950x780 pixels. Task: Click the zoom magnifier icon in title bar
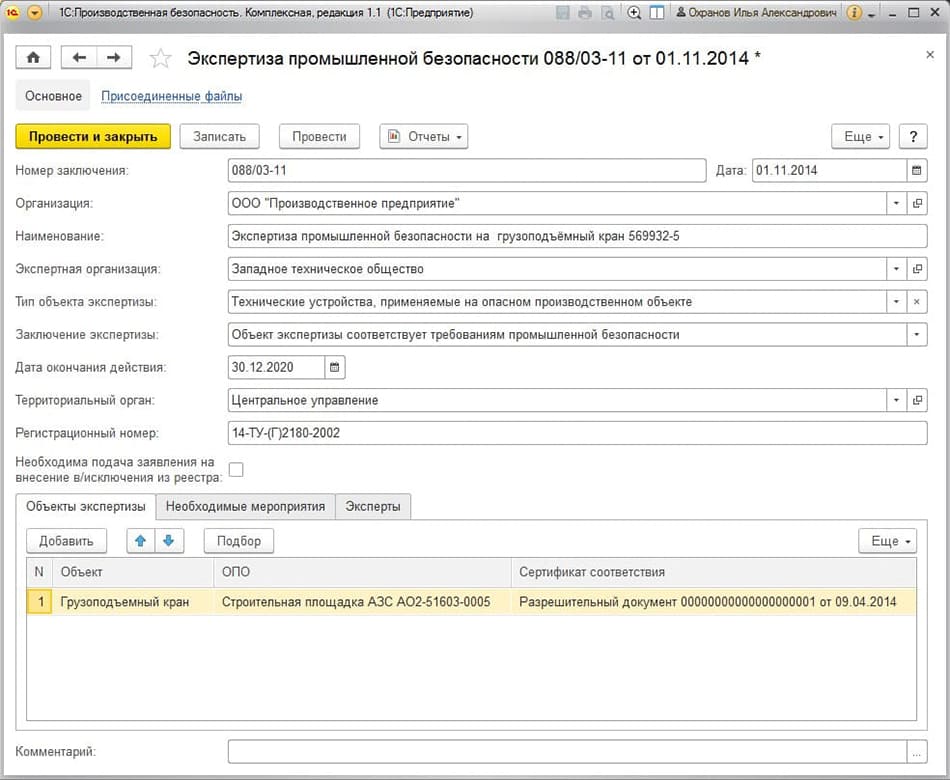[634, 12]
